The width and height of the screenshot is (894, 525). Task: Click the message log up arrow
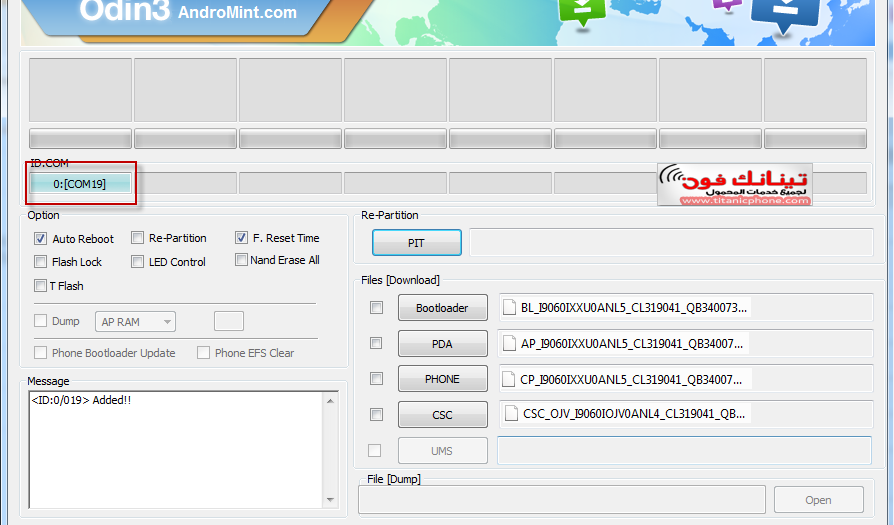[x=330, y=401]
